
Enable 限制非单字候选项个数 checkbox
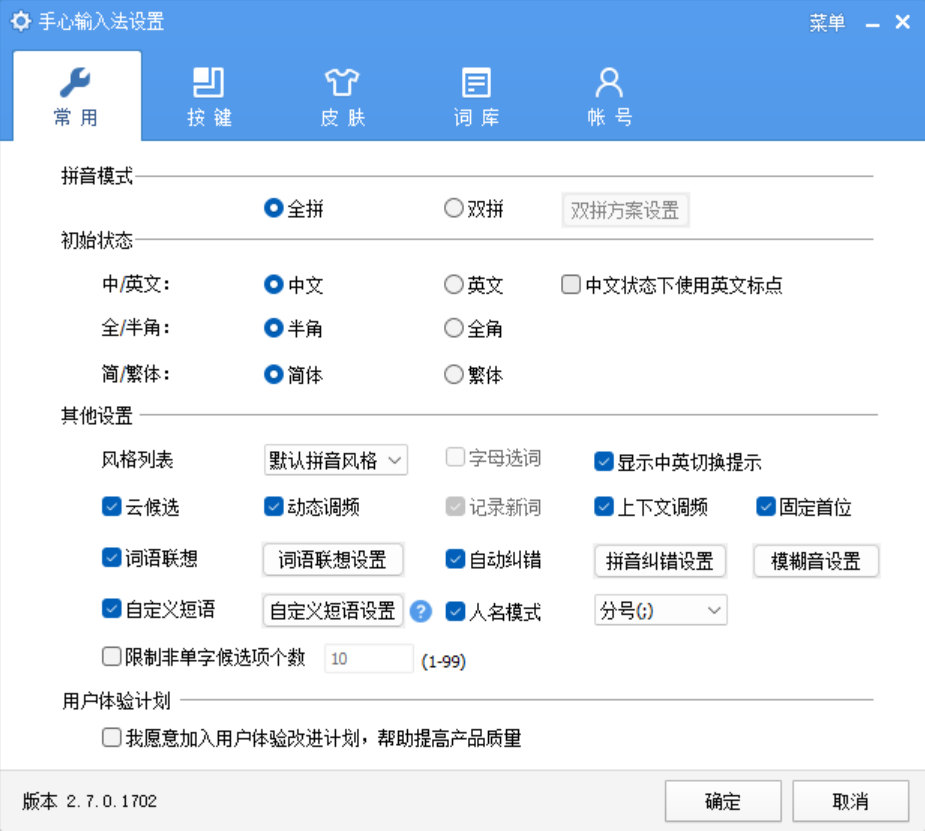[204, 657]
